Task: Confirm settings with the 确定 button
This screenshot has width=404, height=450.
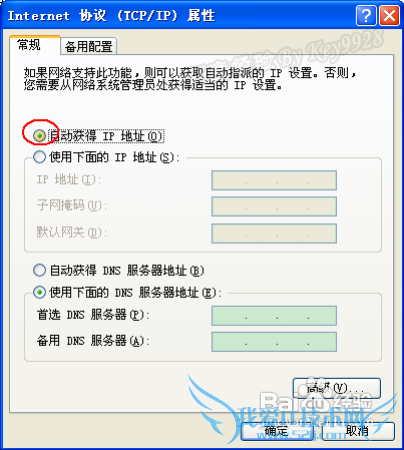Action: click(277, 431)
